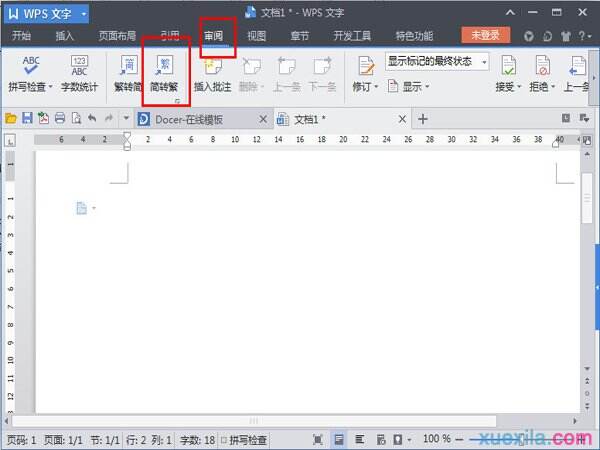Open the 特色功能 ribbon tab
This screenshot has height=450, width=600.
click(414, 36)
